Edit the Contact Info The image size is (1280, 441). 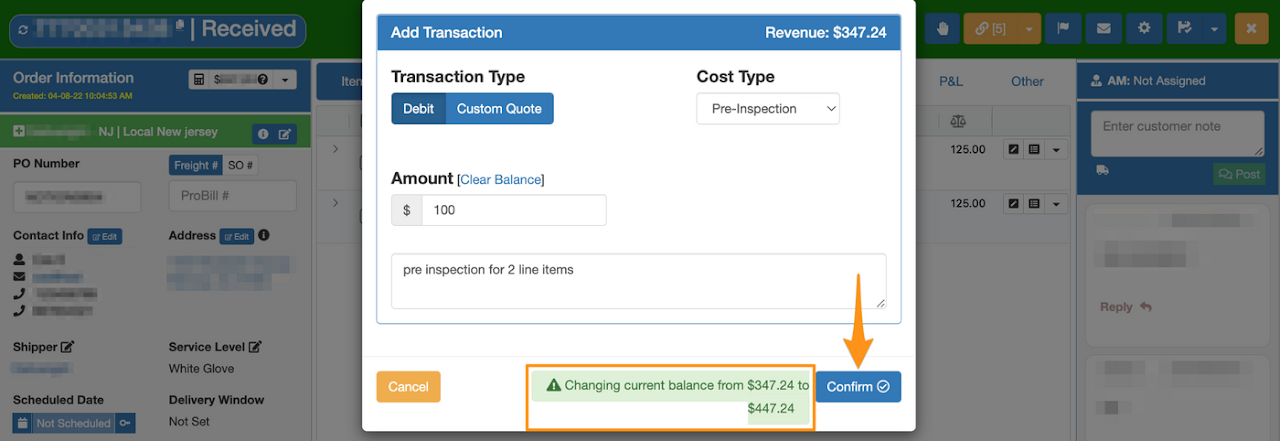click(x=105, y=237)
